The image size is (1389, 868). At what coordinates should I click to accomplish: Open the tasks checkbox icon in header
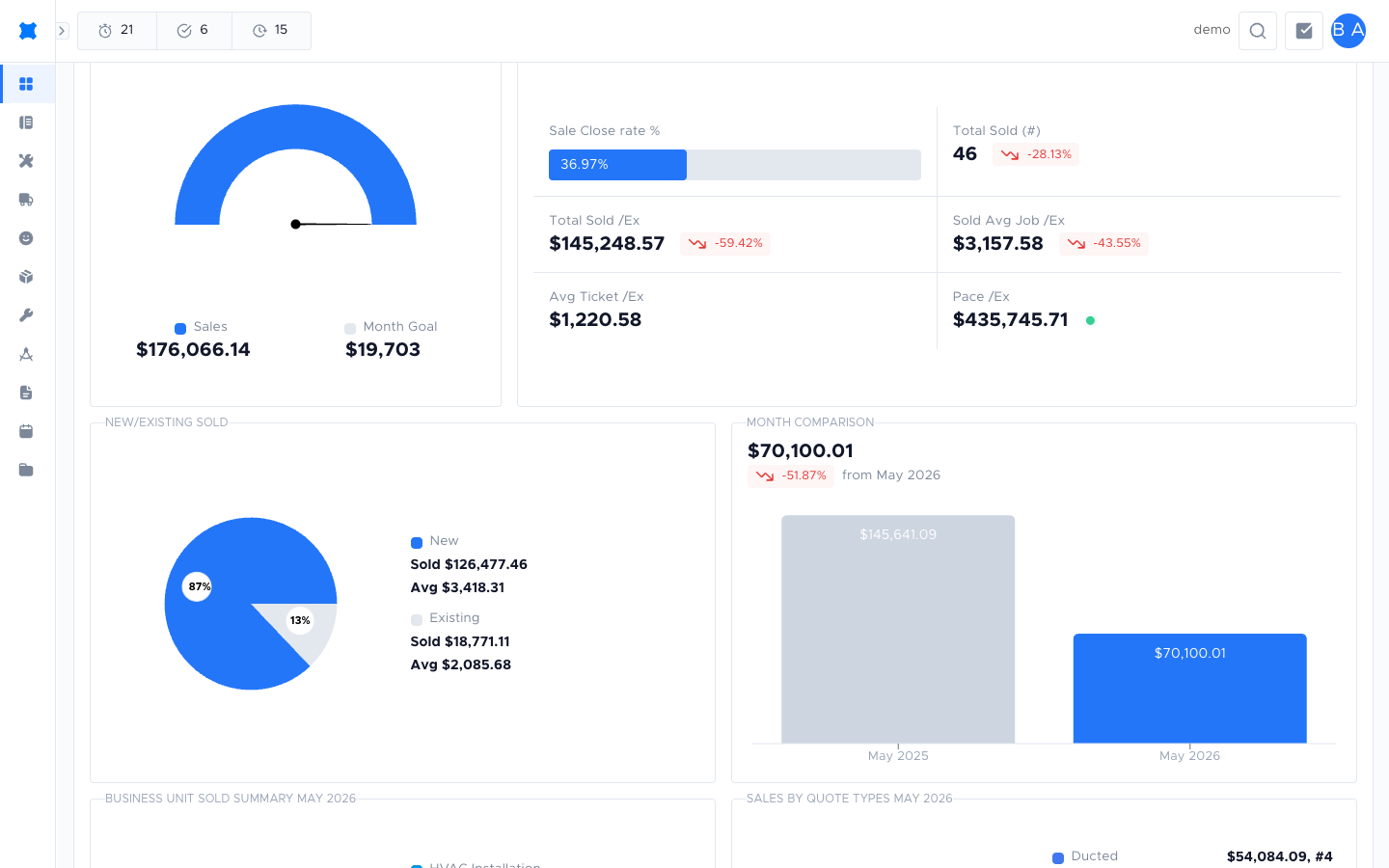(x=1304, y=31)
